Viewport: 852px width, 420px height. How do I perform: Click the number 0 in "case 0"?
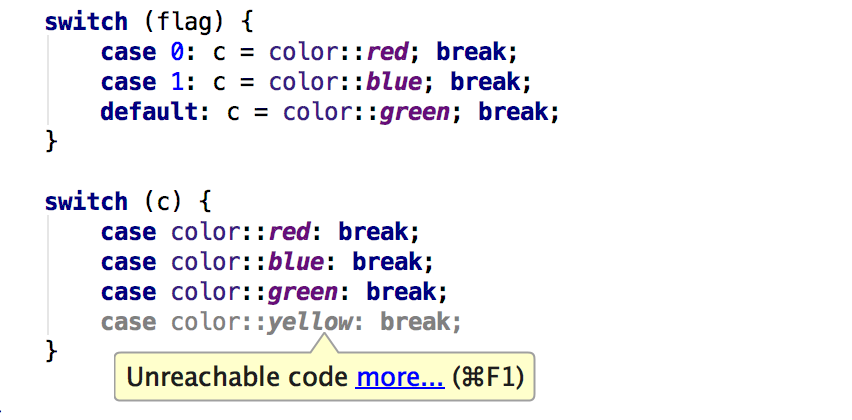(178, 52)
